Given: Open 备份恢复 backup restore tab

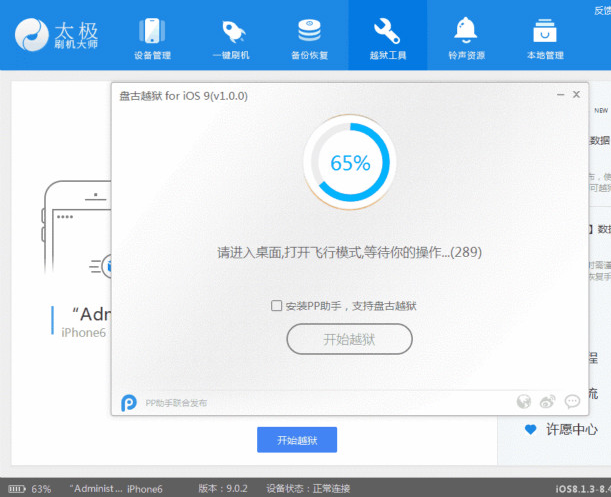Looking at the screenshot, I should click(x=309, y=39).
